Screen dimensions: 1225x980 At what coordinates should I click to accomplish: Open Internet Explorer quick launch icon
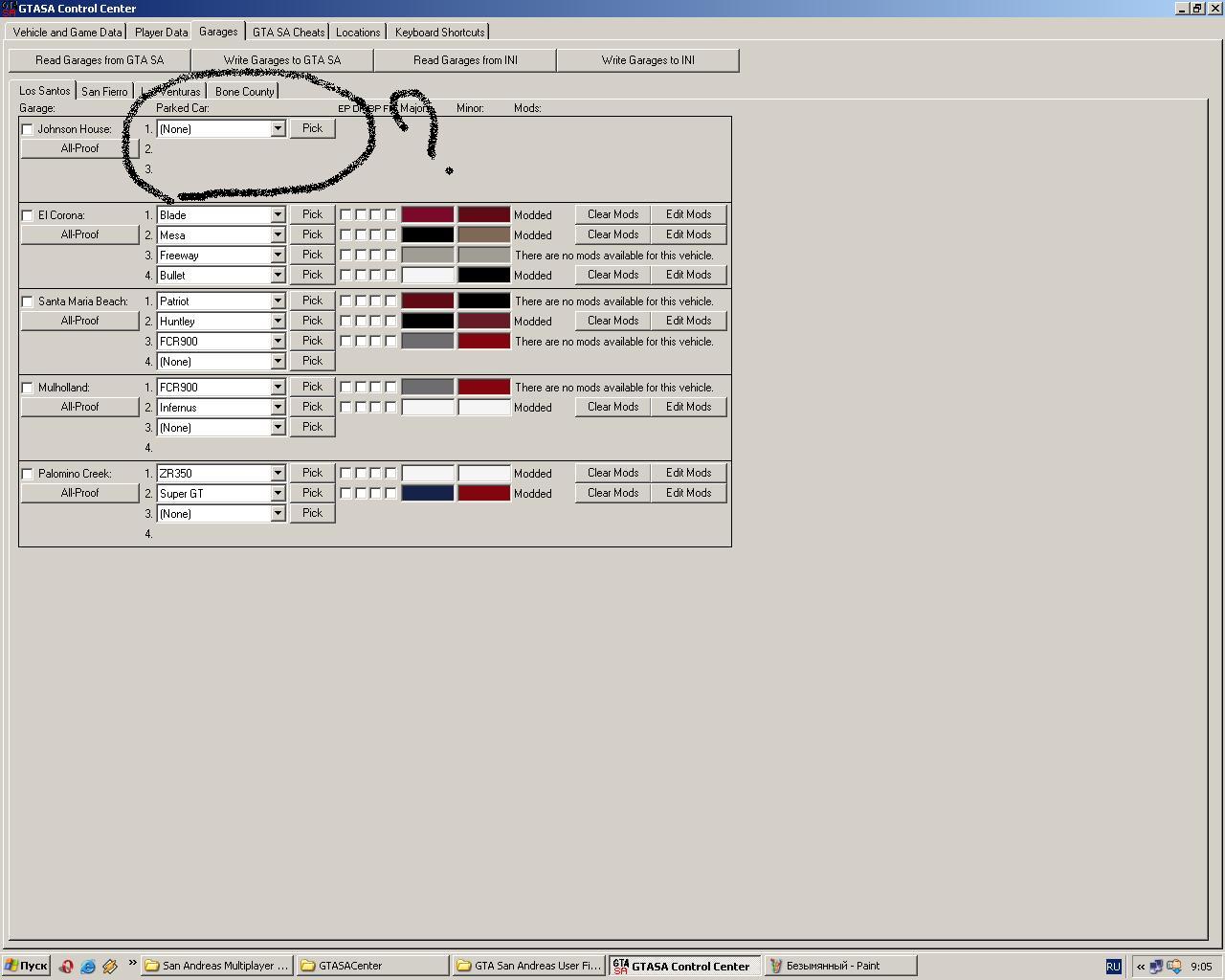click(88, 966)
